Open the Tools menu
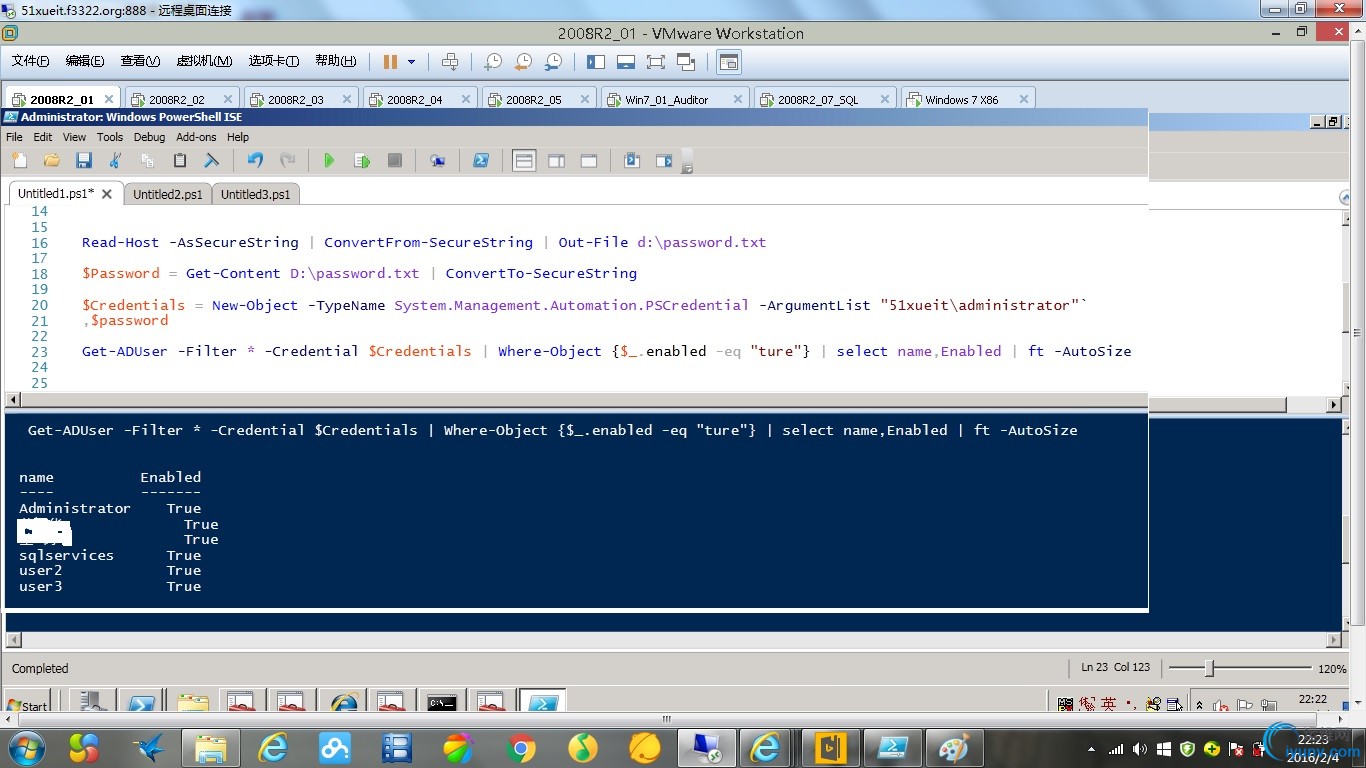 coord(110,137)
